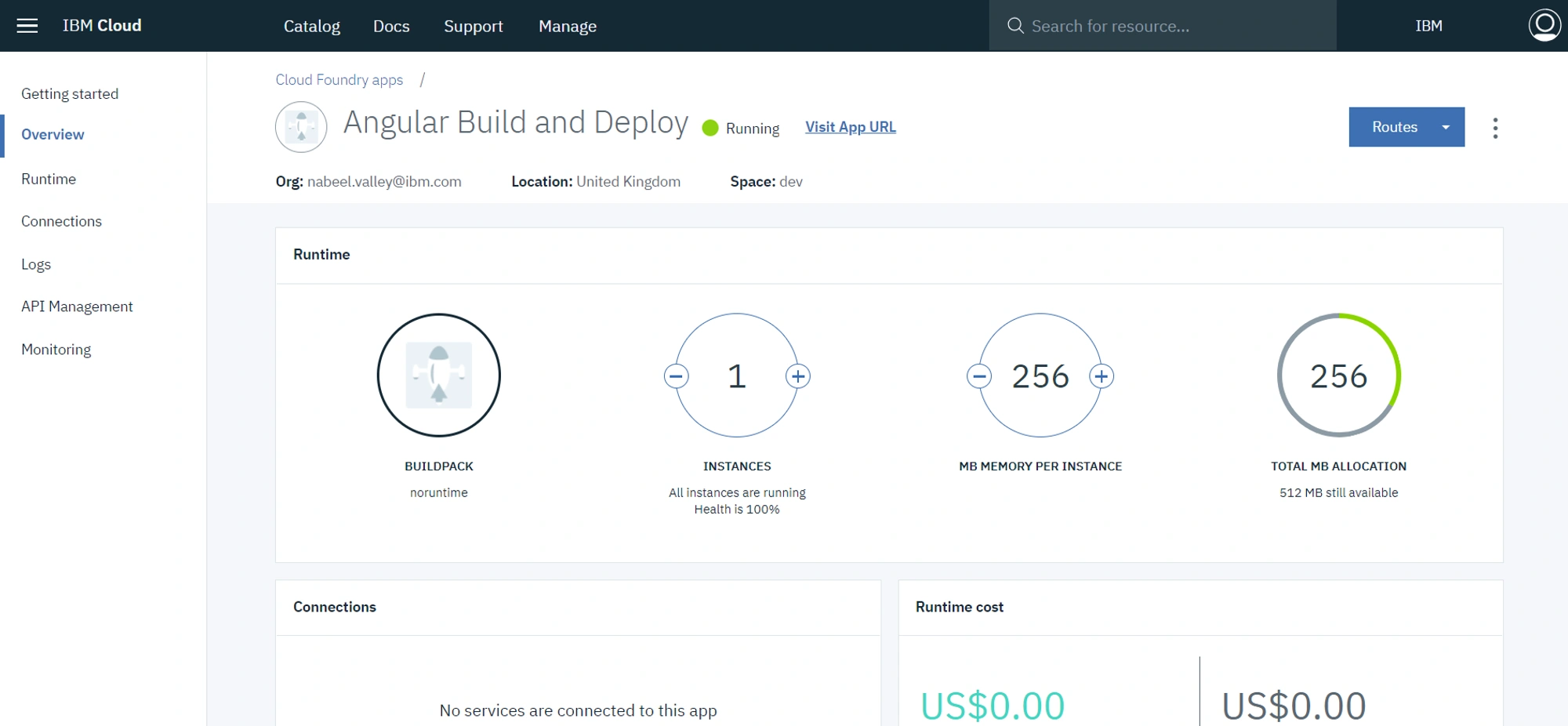Open the Docs menu item
Viewport: 1568px width, 726px height.
pyautogui.click(x=391, y=26)
